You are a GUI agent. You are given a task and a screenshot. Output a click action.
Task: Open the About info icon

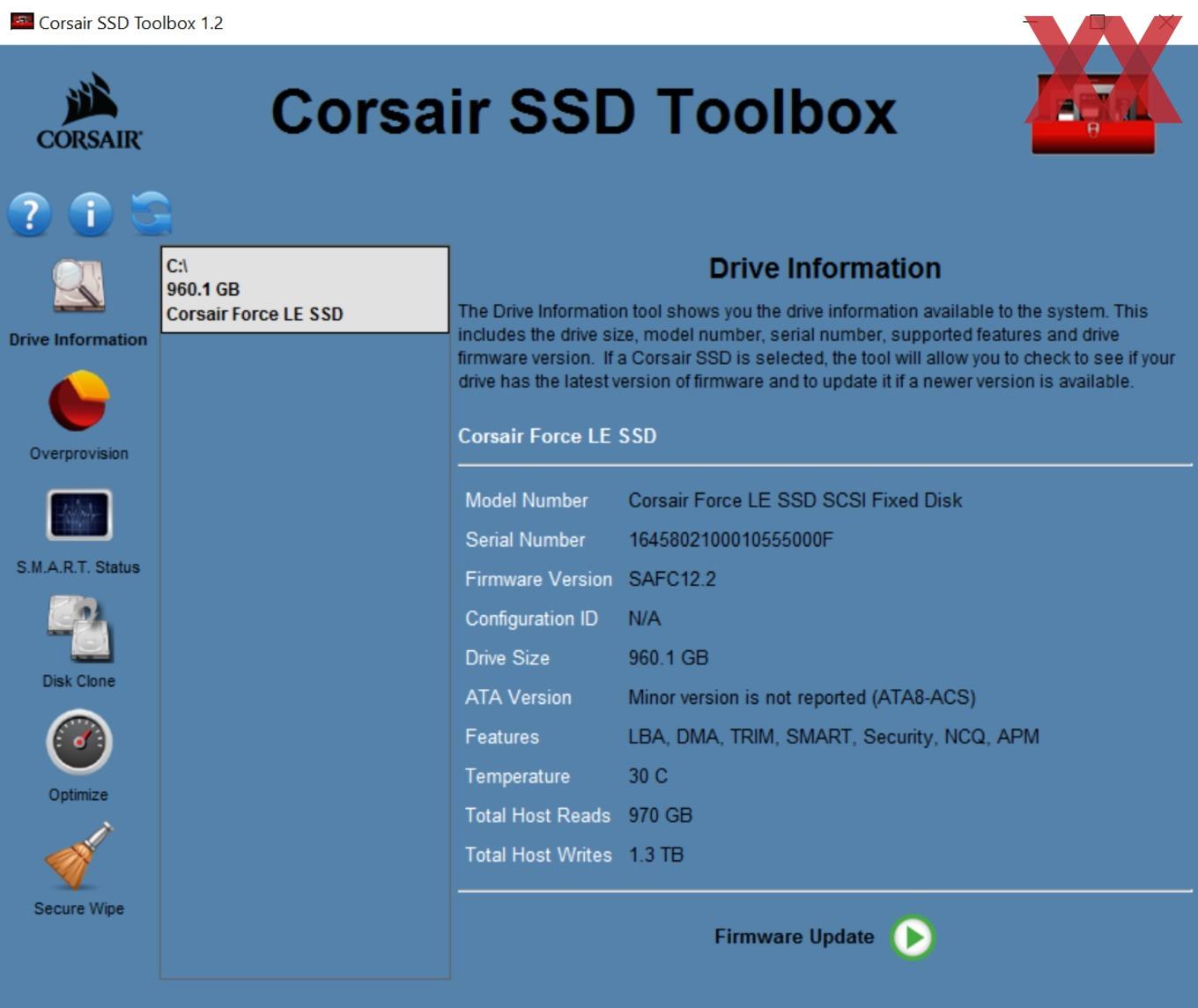91,214
